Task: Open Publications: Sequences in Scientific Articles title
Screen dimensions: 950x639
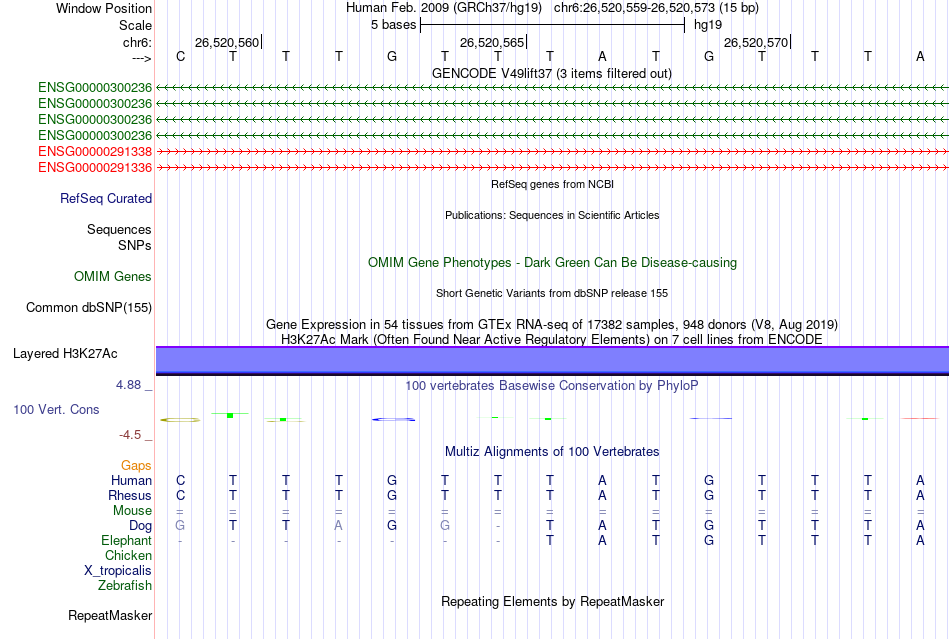Action: (x=552, y=215)
